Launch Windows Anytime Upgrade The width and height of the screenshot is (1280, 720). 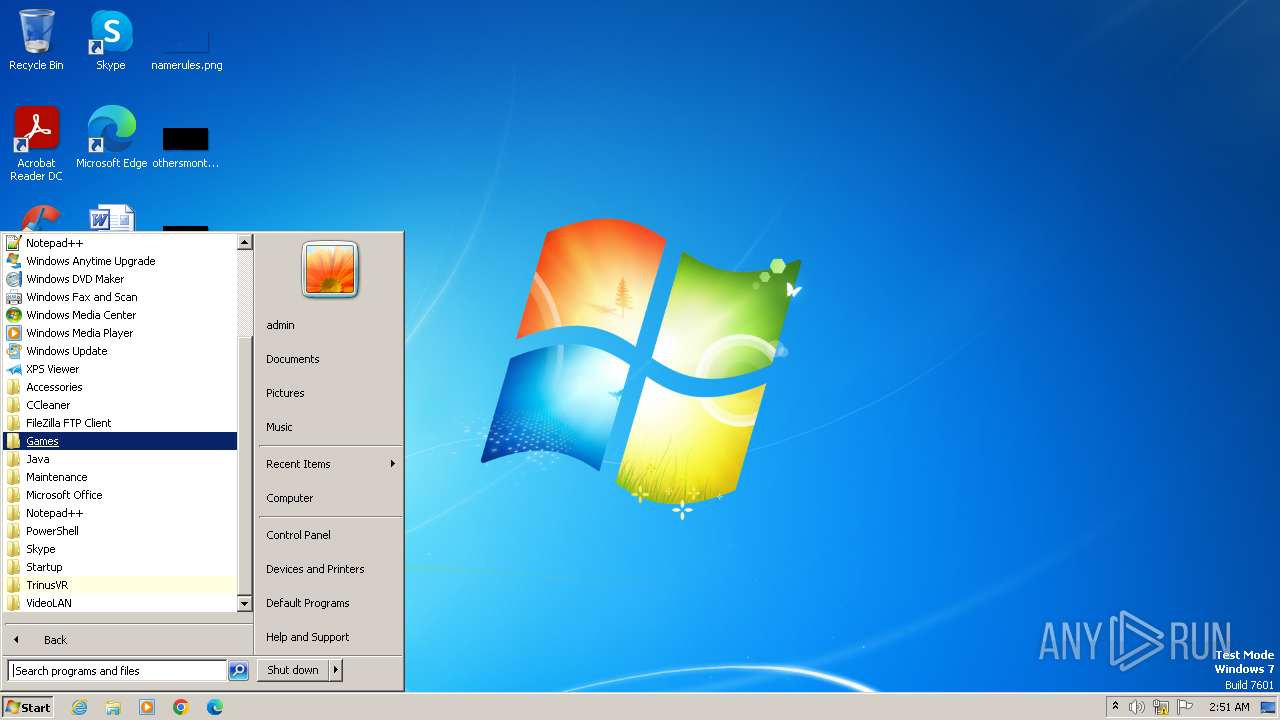(x=120, y=261)
